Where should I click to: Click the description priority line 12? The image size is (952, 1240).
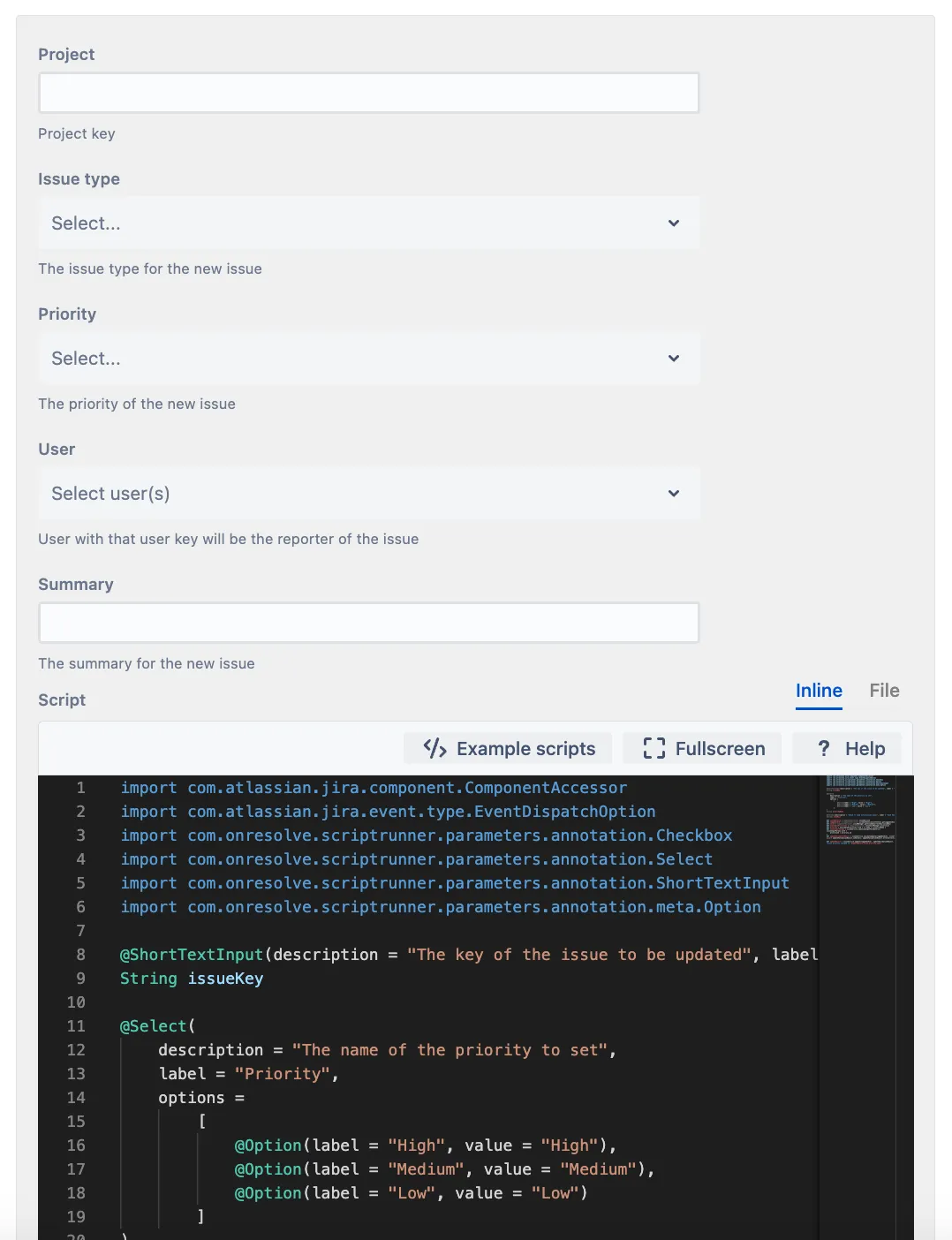coord(387,1050)
